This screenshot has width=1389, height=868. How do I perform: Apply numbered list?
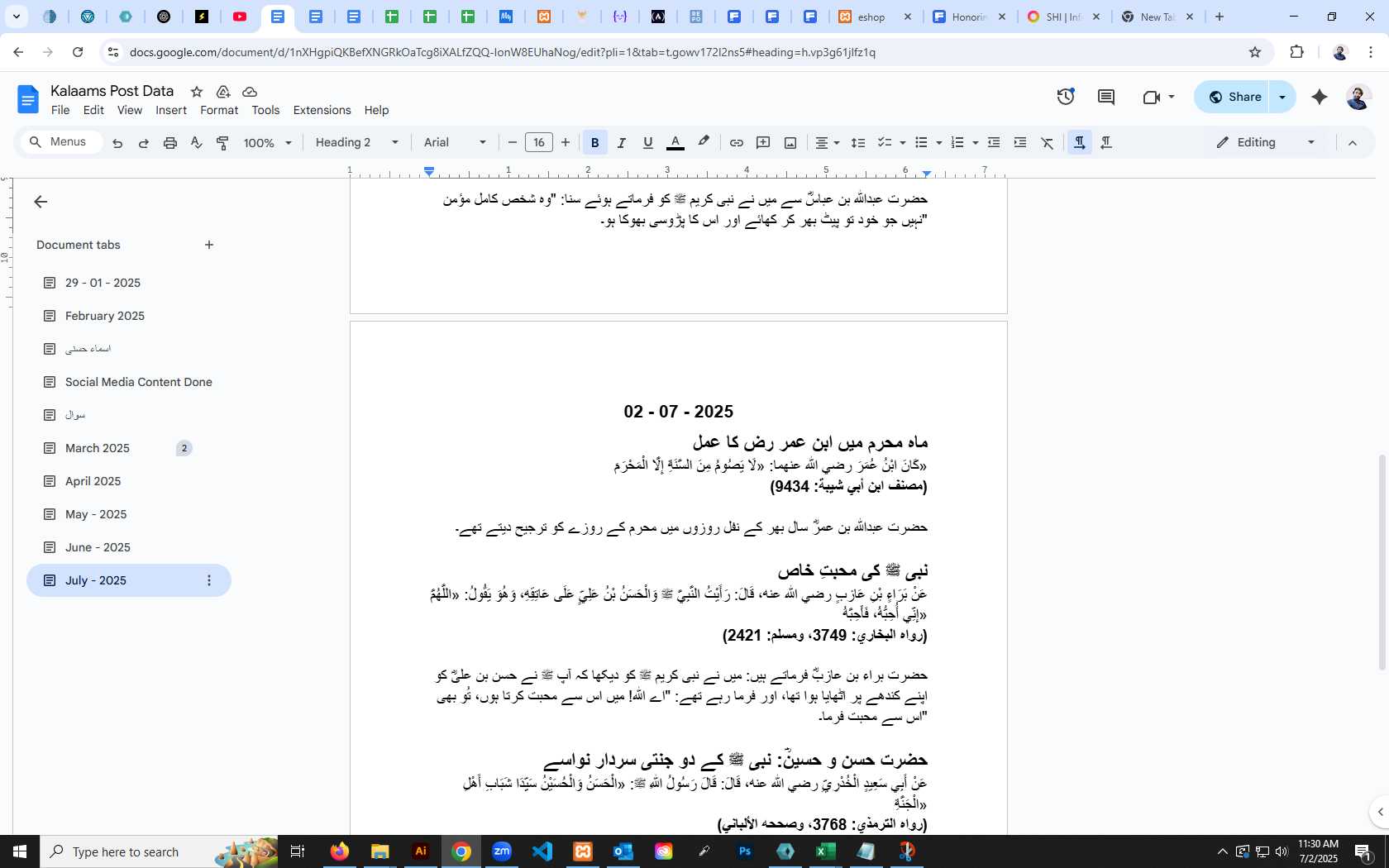coord(957,143)
